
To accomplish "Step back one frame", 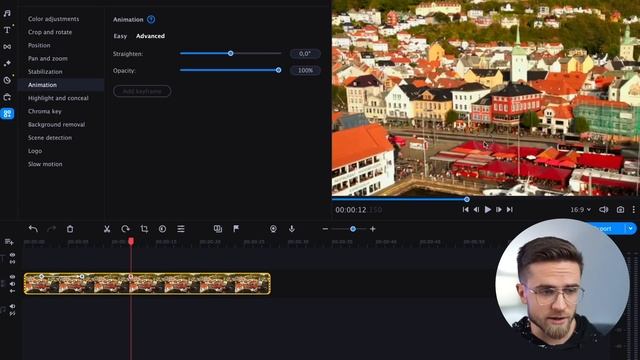I will point(476,209).
